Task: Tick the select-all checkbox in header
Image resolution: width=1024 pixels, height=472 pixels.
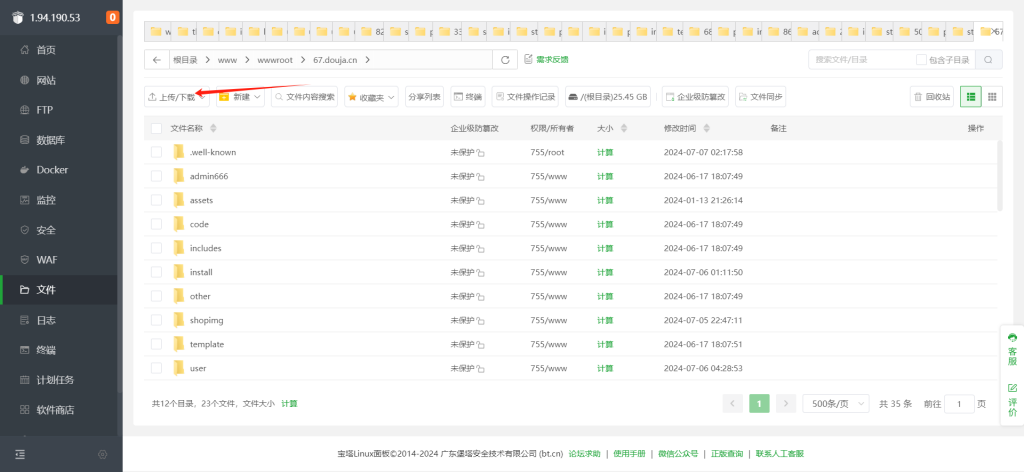Action: tap(156, 129)
